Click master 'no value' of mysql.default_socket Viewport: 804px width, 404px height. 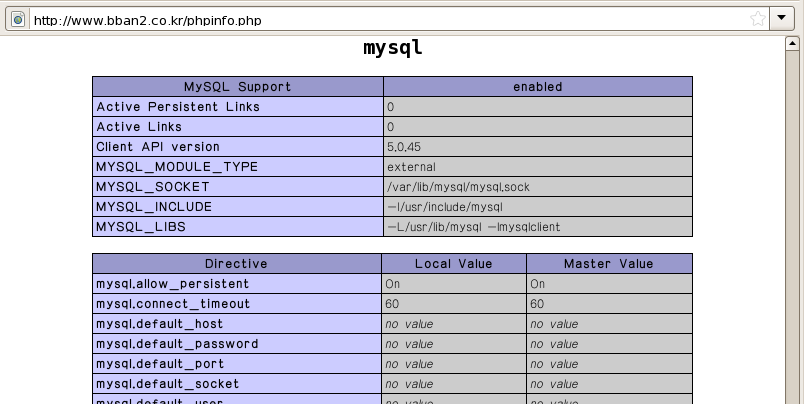554,384
